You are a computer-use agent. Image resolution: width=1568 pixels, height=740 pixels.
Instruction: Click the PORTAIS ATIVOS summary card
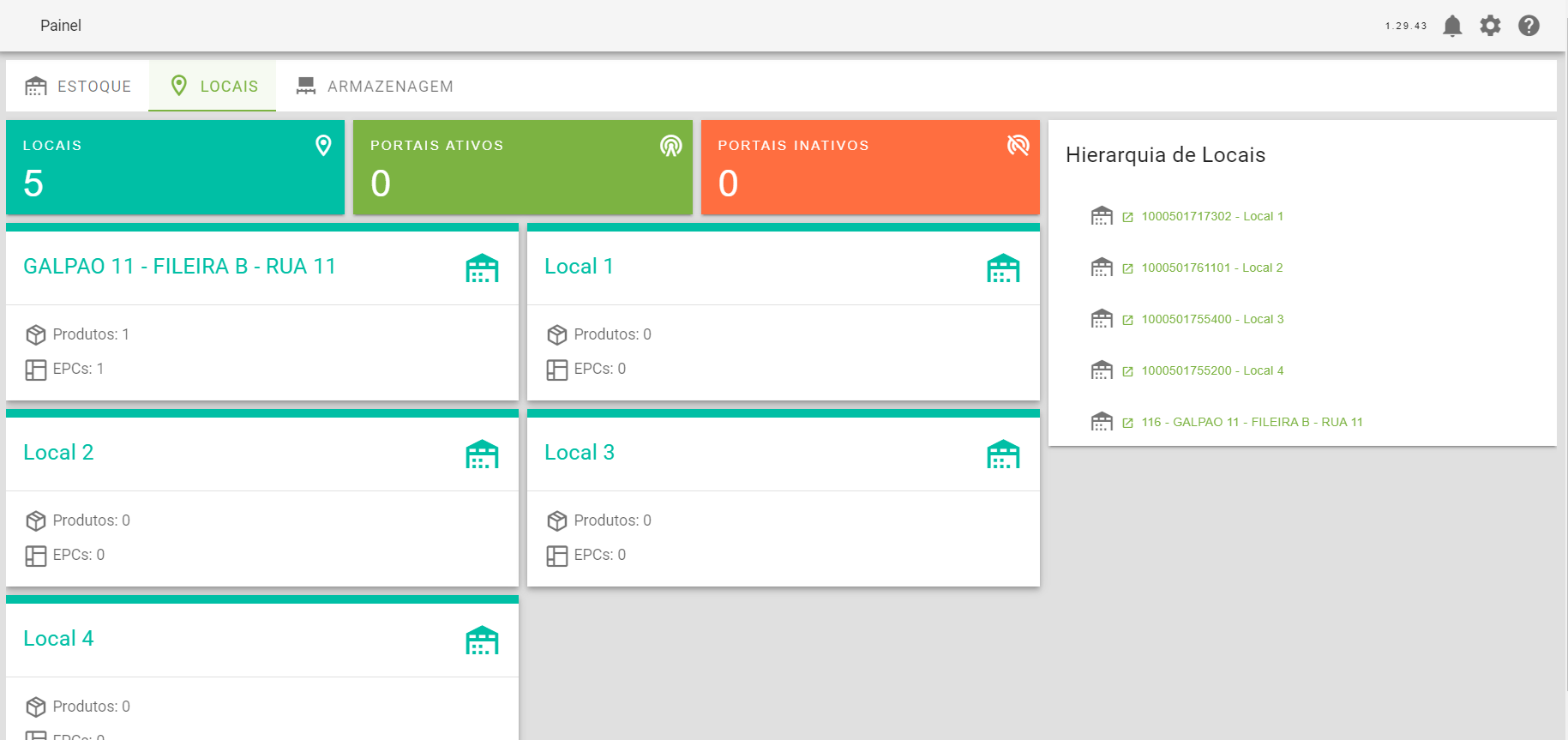523,167
